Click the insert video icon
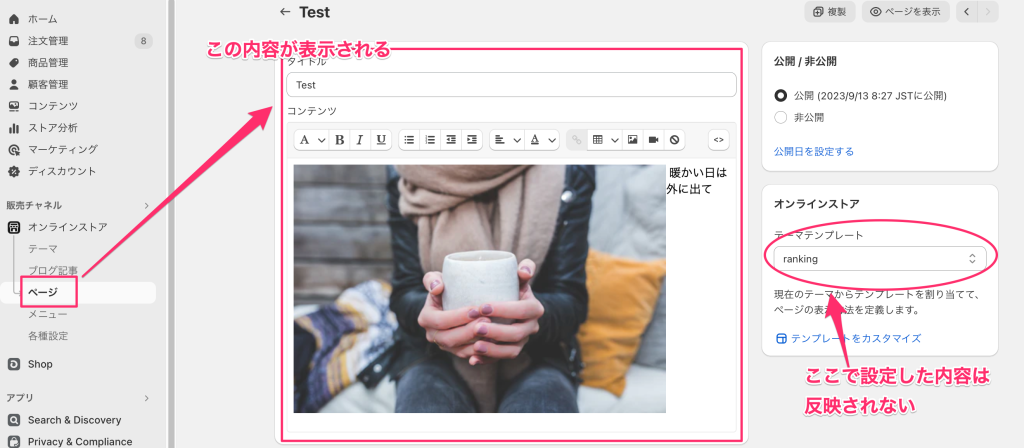The width and height of the screenshot is (1024, 448). 653,140
